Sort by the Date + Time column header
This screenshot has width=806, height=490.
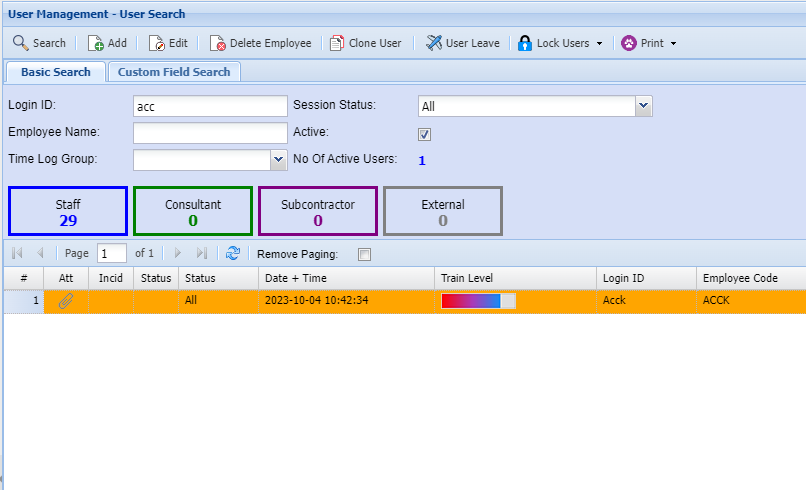[x=346, y=278]
